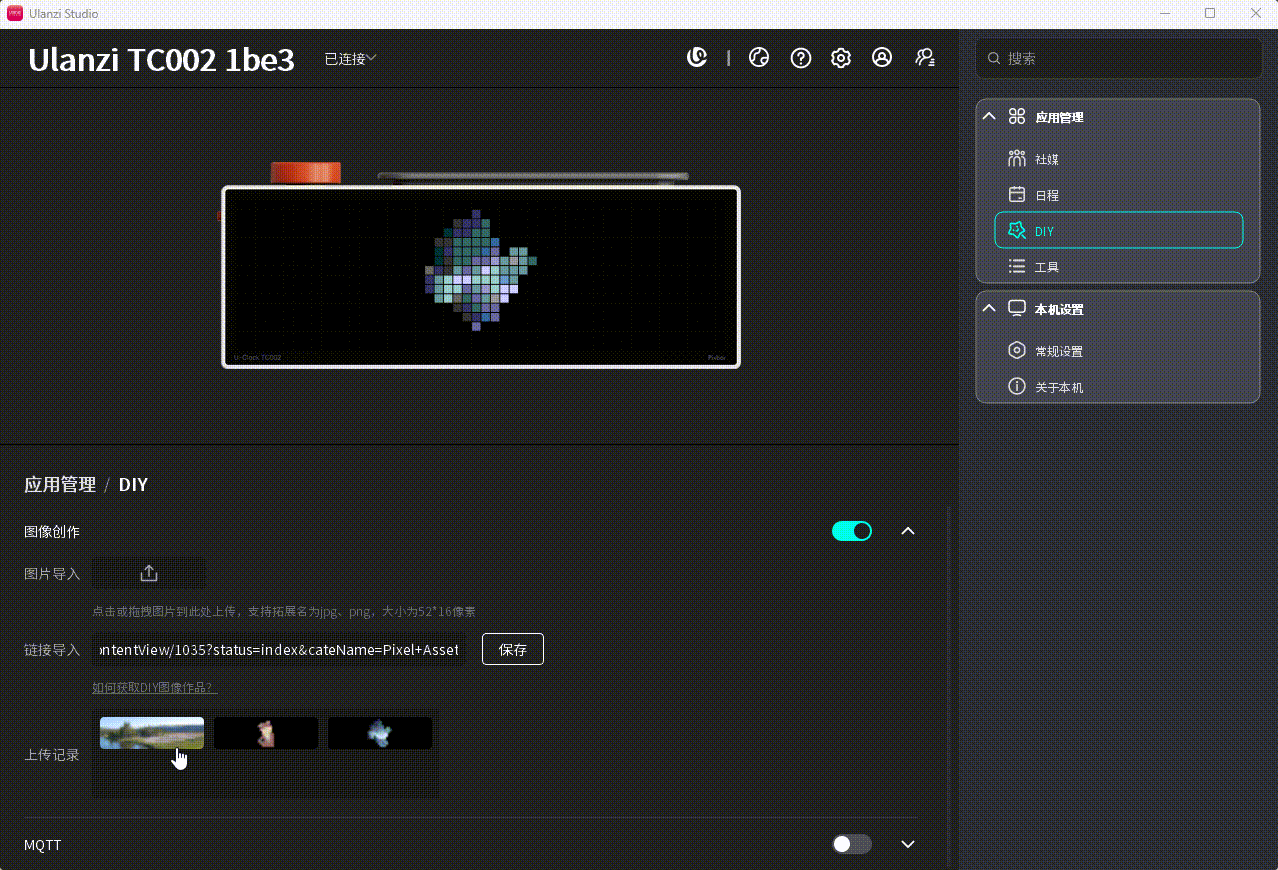Select DIY in the sidebar
Screen dimensions: 1278x870
[x=1118, y=230]
